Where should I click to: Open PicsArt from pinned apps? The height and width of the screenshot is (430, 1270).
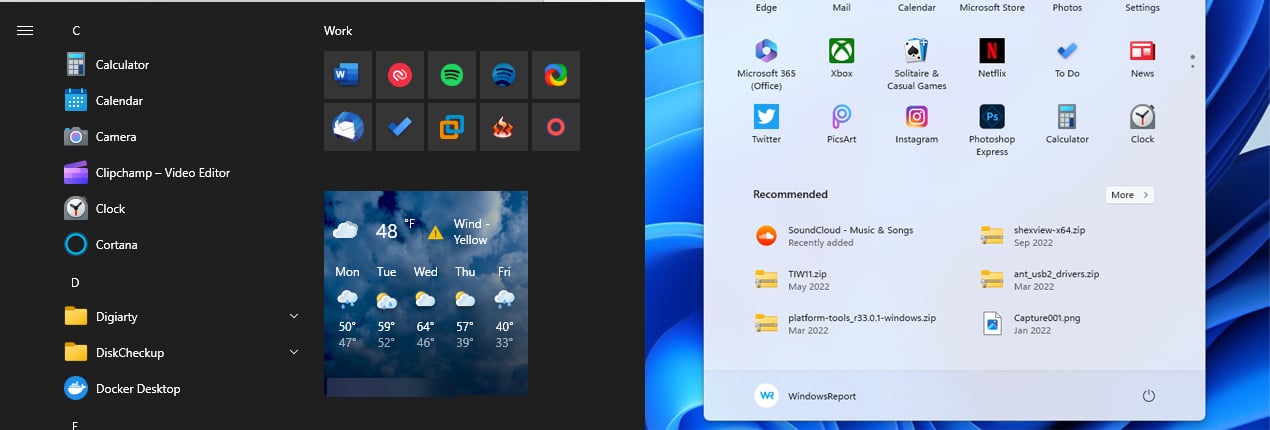tap(841, 124)
